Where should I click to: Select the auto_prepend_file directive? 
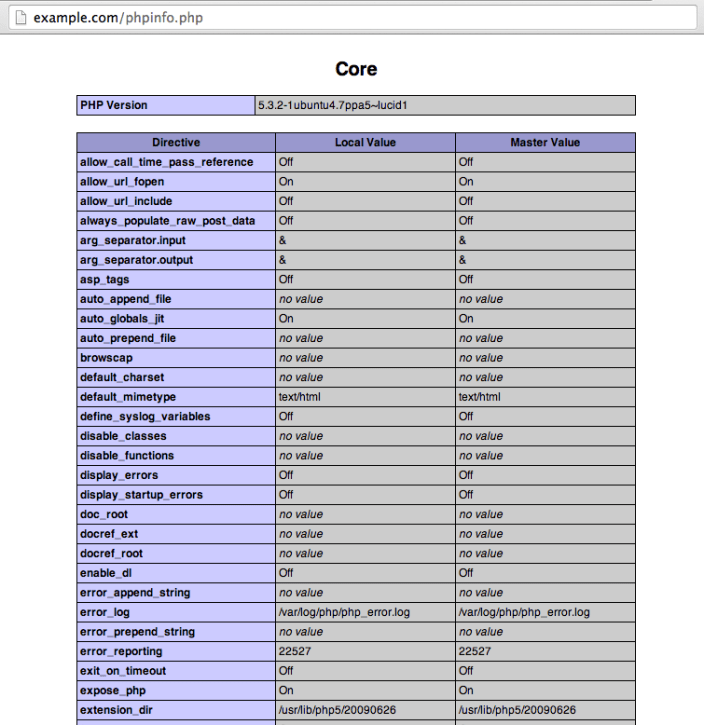128,338
